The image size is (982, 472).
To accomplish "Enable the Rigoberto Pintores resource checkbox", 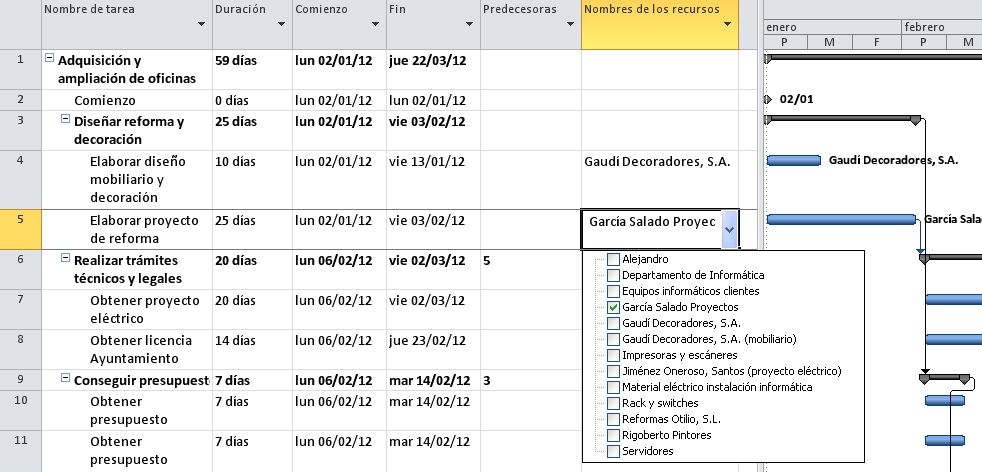I will point(613,435).
